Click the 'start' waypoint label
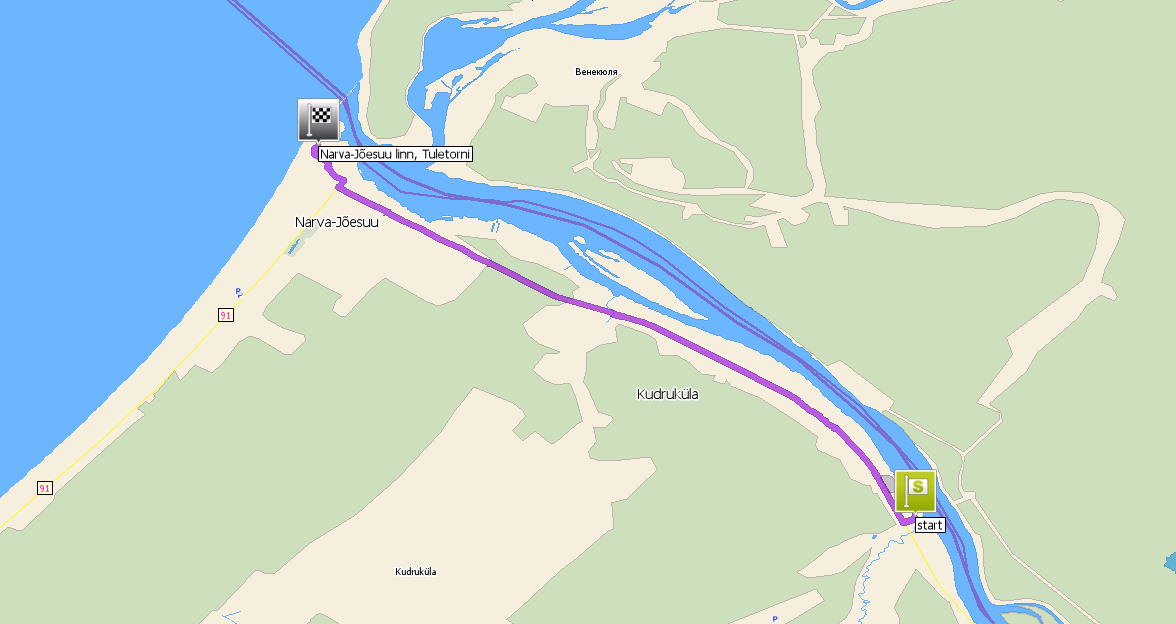The image size is (1176, 624). click(x=929, y=525)
